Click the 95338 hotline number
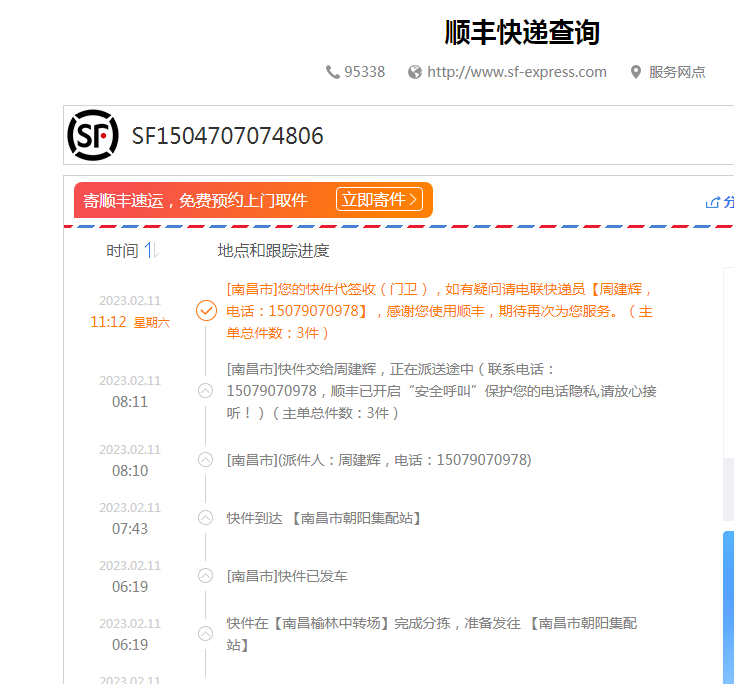734x684 pixels. tap(365, 72)
